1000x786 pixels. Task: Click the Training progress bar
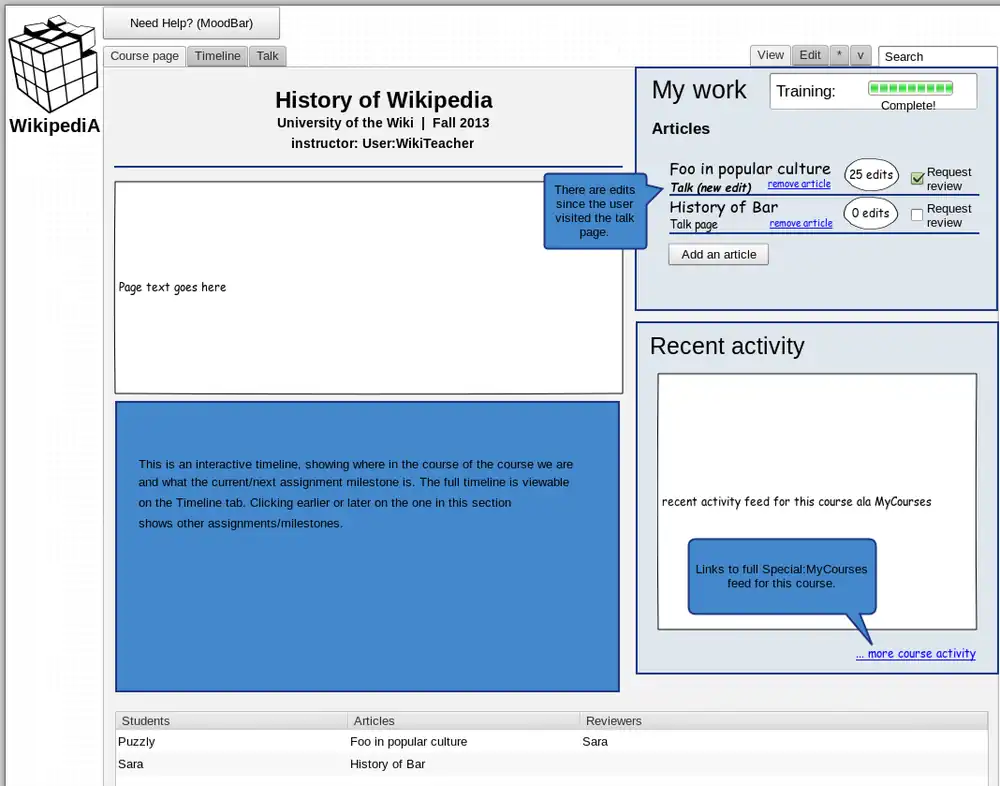pyautogui.click(x=910, y=88)
